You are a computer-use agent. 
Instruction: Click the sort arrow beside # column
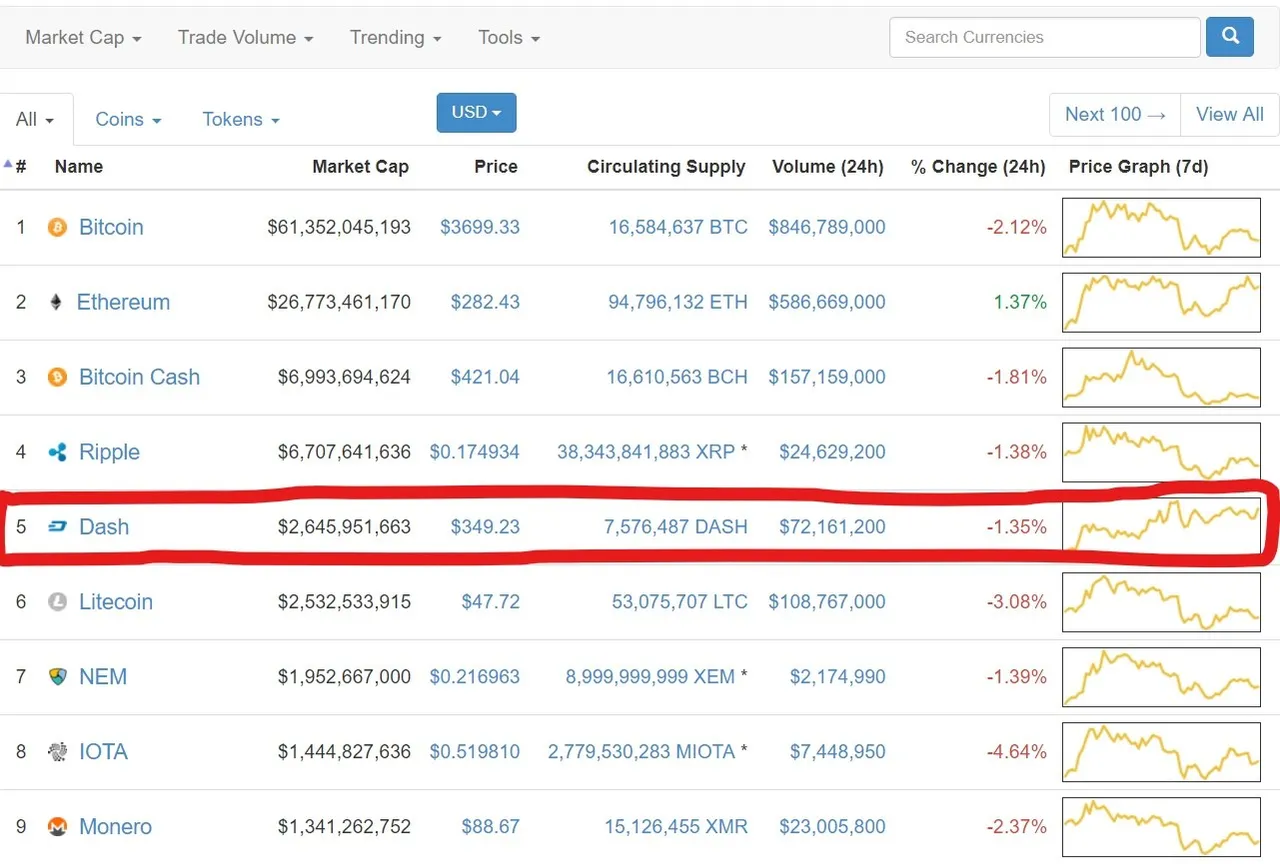pos(8,163)
